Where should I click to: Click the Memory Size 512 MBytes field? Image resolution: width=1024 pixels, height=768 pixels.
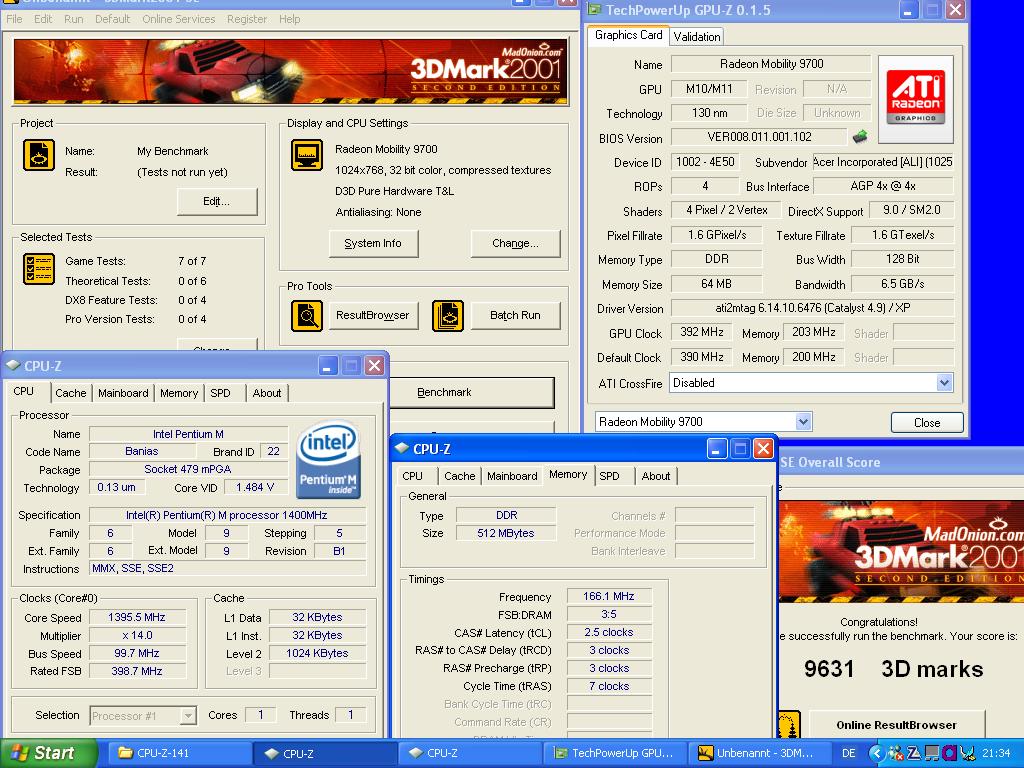point(505,534)
